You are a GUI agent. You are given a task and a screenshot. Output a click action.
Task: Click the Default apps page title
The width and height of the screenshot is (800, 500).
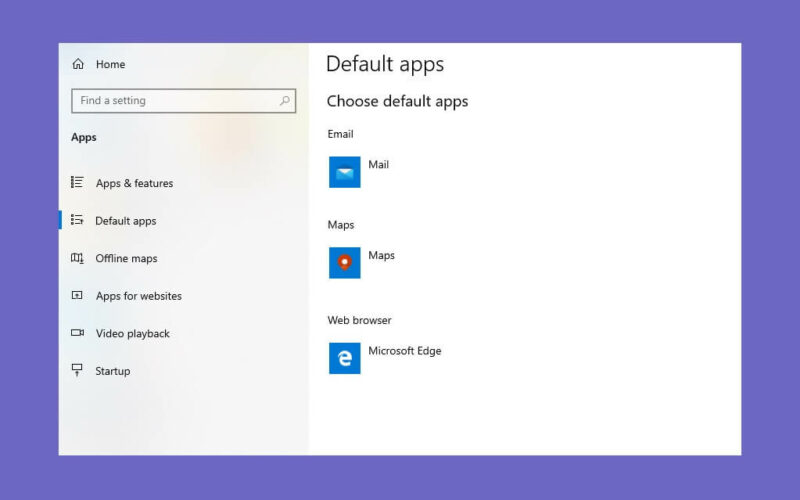coord(385,64)
